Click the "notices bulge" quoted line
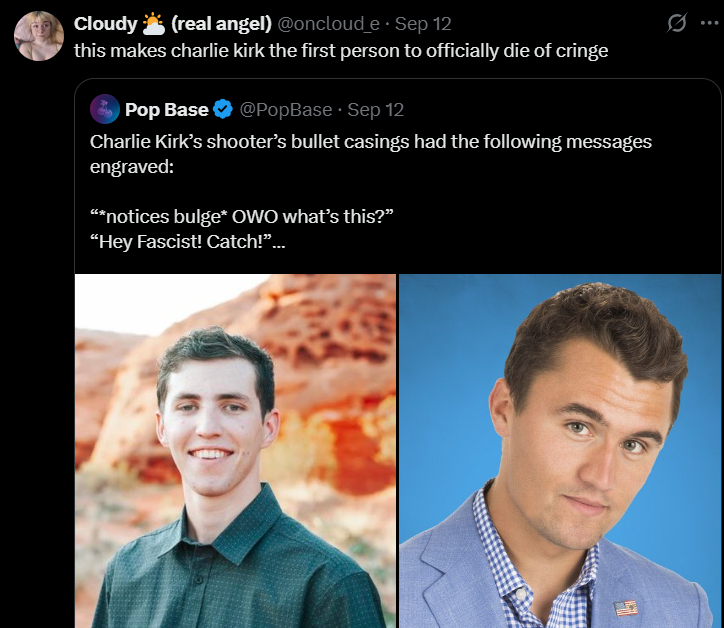 coord(241,217)
